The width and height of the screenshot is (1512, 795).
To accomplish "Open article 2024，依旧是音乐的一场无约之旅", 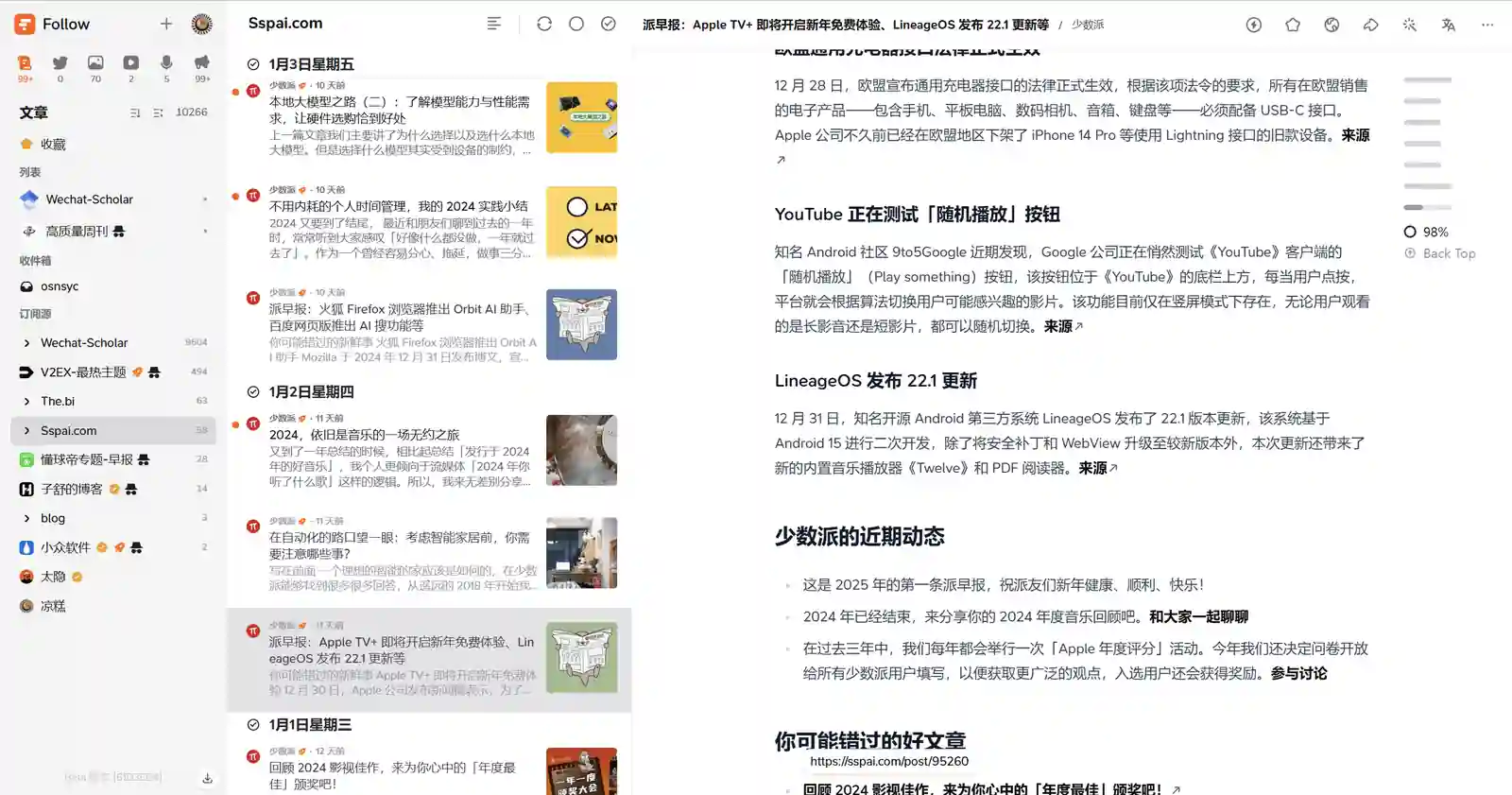I will (429, 450).
